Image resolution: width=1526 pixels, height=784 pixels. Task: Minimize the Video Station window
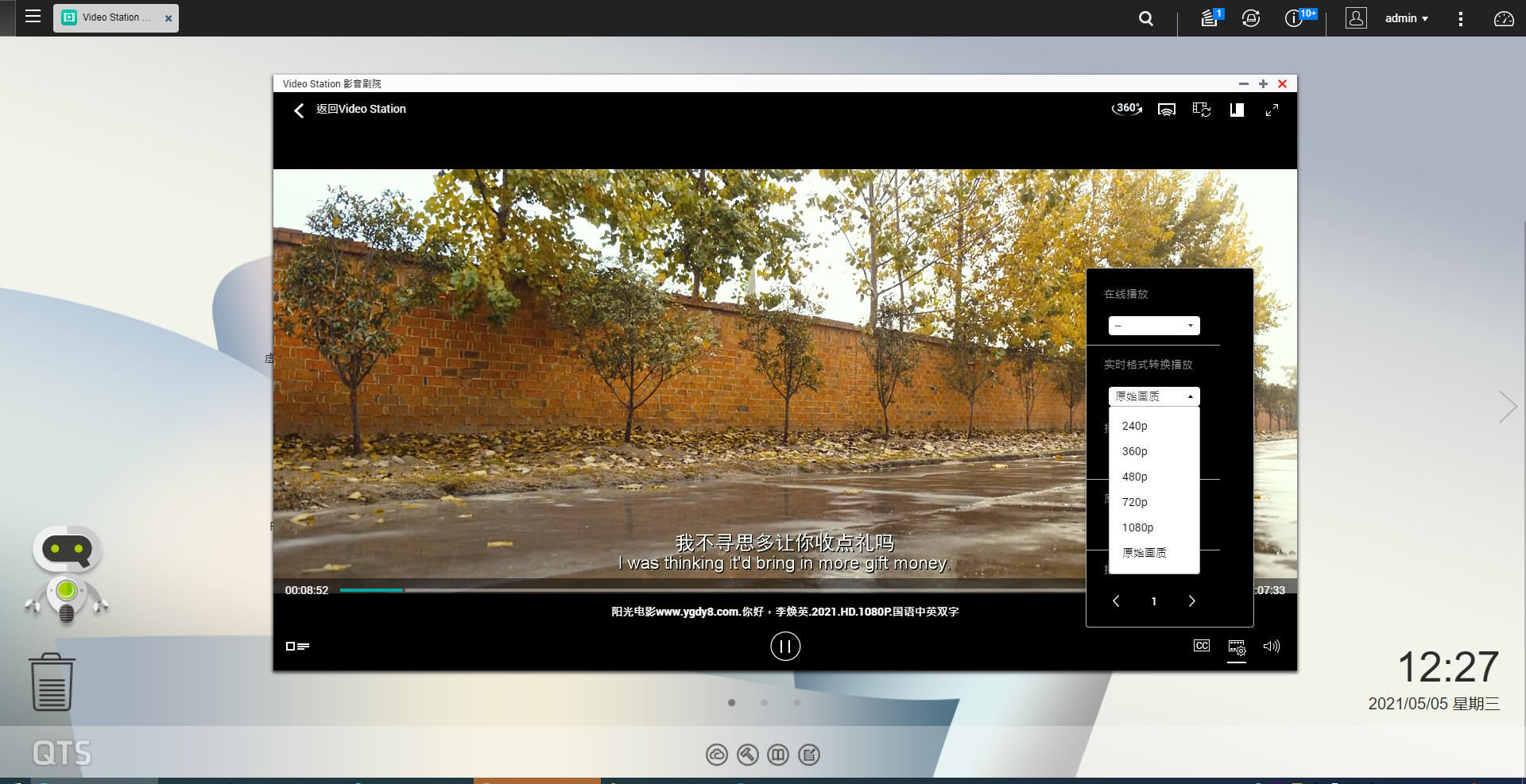[x=1243, y=83]
